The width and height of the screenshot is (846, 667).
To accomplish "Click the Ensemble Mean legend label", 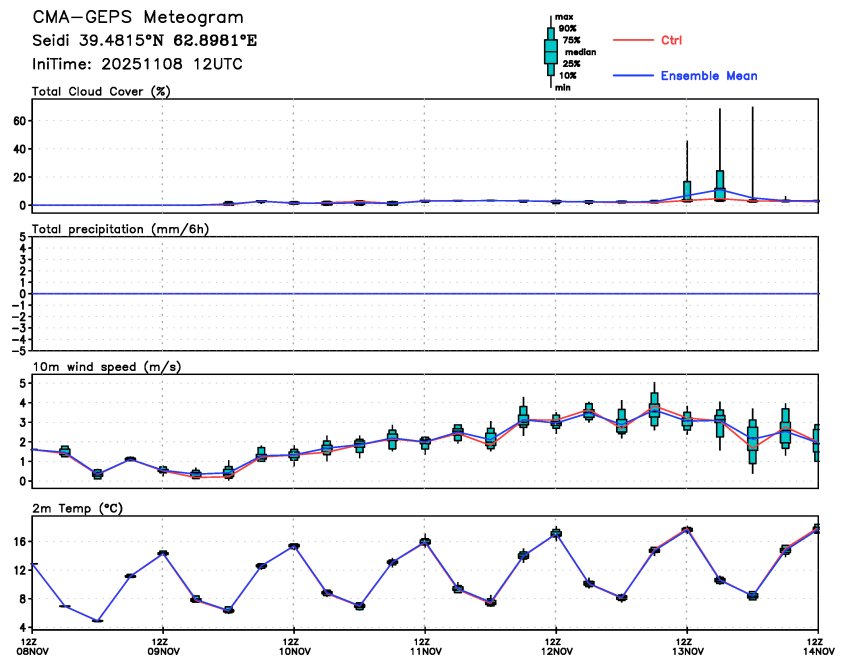I will [709, 76].
